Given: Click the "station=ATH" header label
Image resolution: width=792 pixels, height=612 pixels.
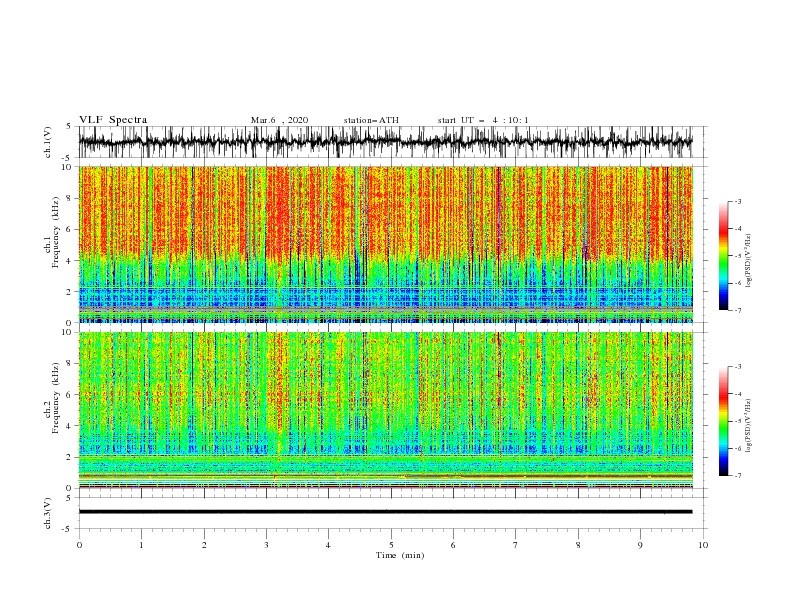Looking at the screenshot, I should tap(371, 120).
